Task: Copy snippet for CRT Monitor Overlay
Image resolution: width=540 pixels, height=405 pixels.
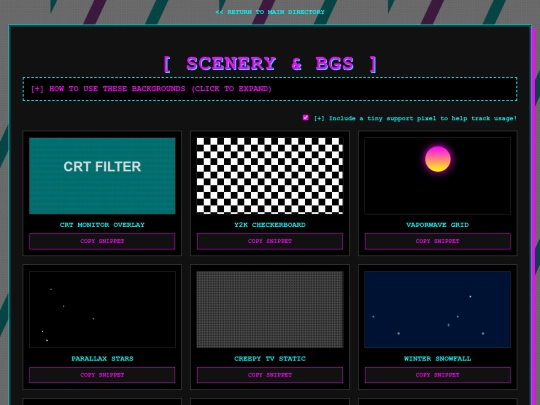Action: (102, 241)
